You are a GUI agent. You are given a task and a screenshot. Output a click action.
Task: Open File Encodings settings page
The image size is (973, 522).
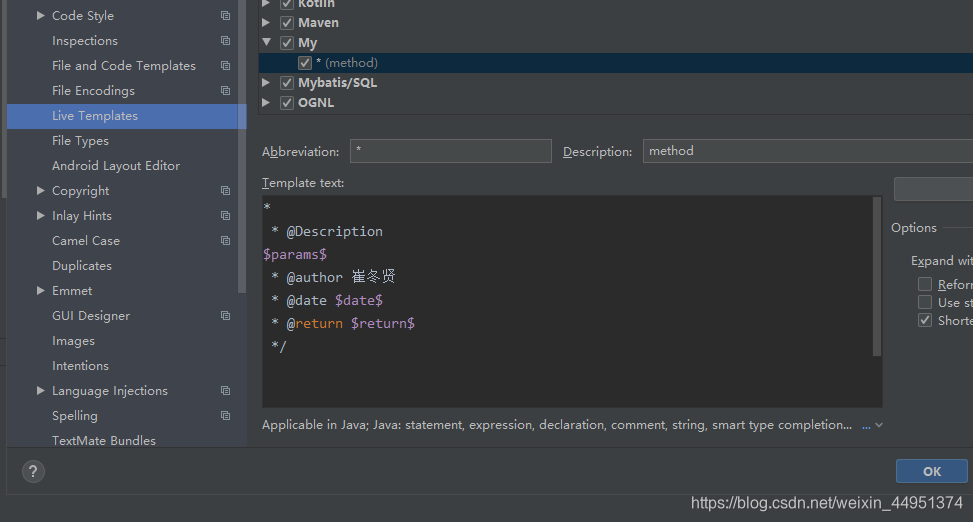(x=93, y=91)
